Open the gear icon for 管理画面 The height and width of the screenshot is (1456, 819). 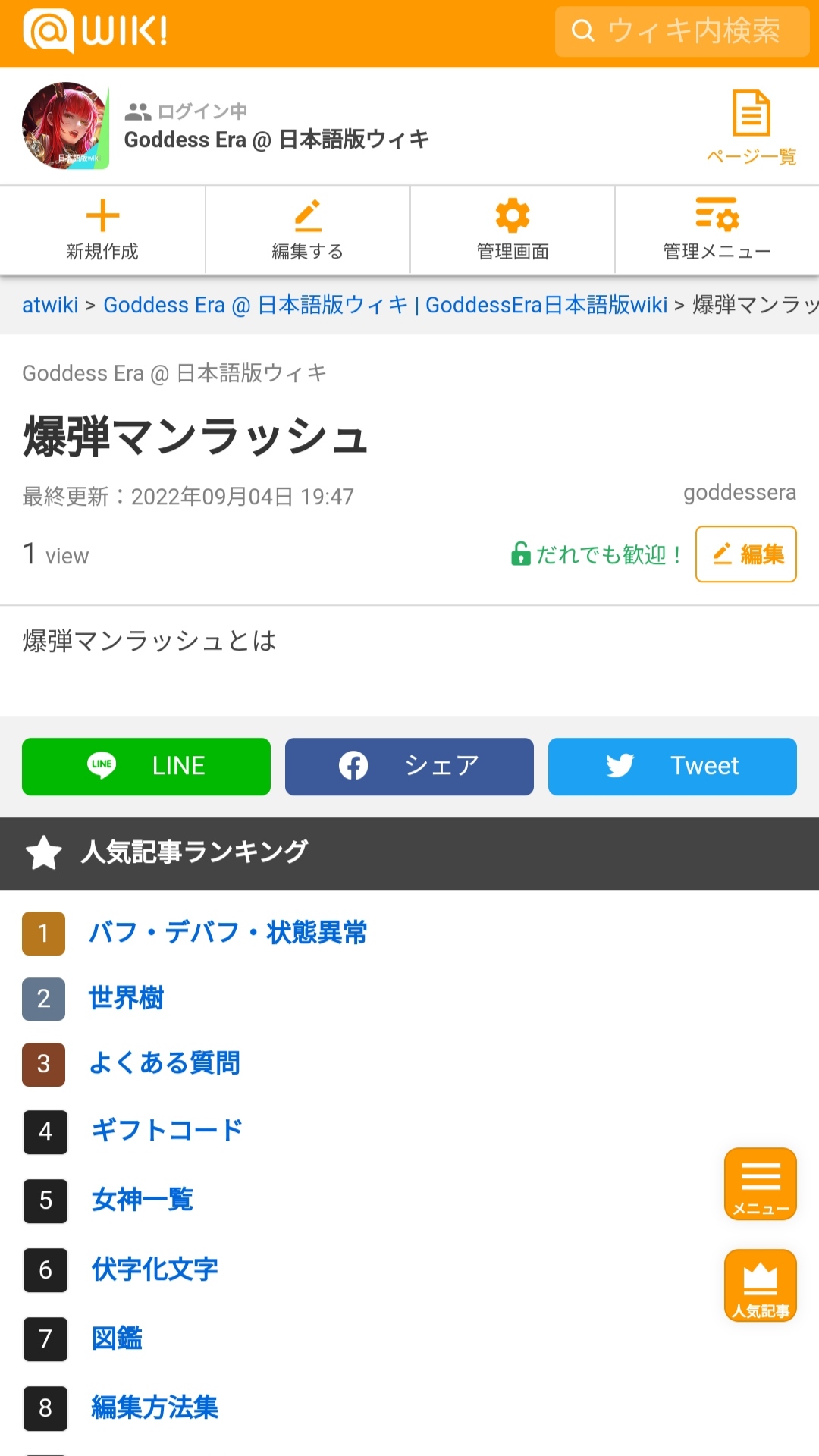513,216
